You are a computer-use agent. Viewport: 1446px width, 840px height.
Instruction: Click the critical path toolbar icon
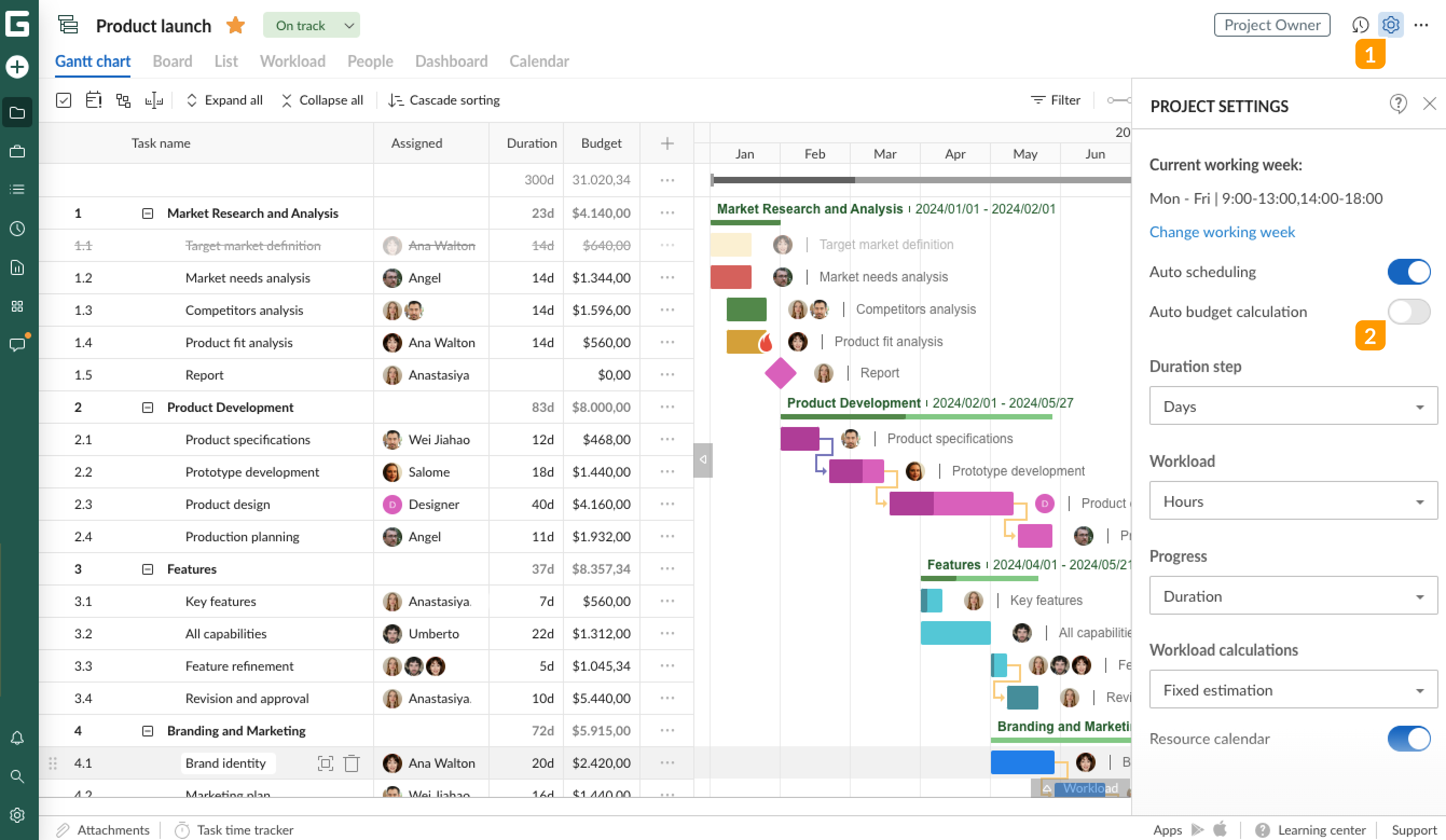click(93, 100)
